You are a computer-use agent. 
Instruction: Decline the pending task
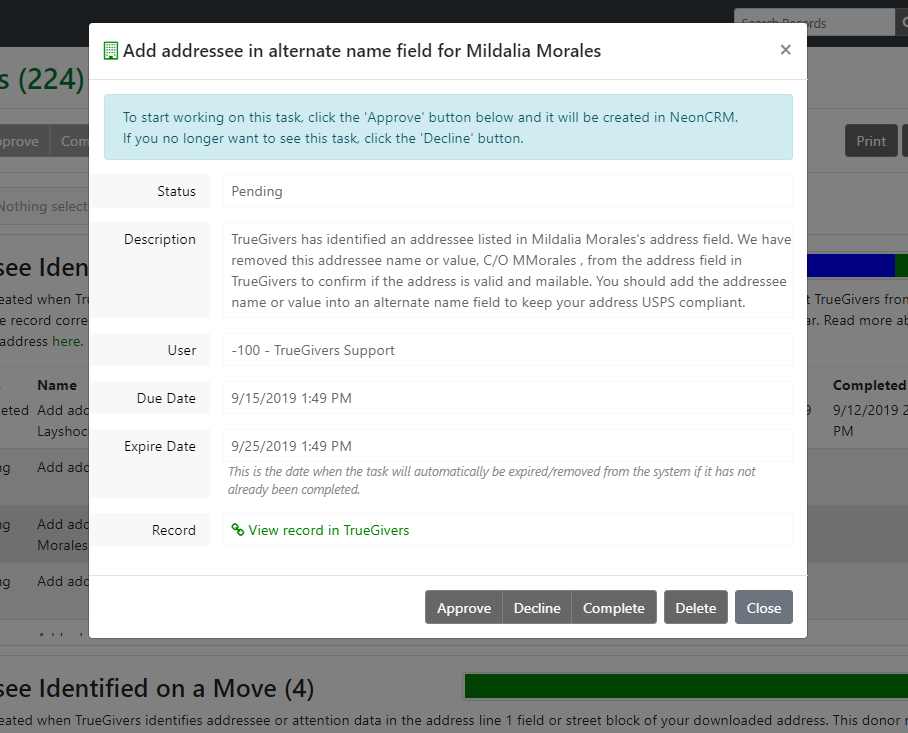(537, 608)
